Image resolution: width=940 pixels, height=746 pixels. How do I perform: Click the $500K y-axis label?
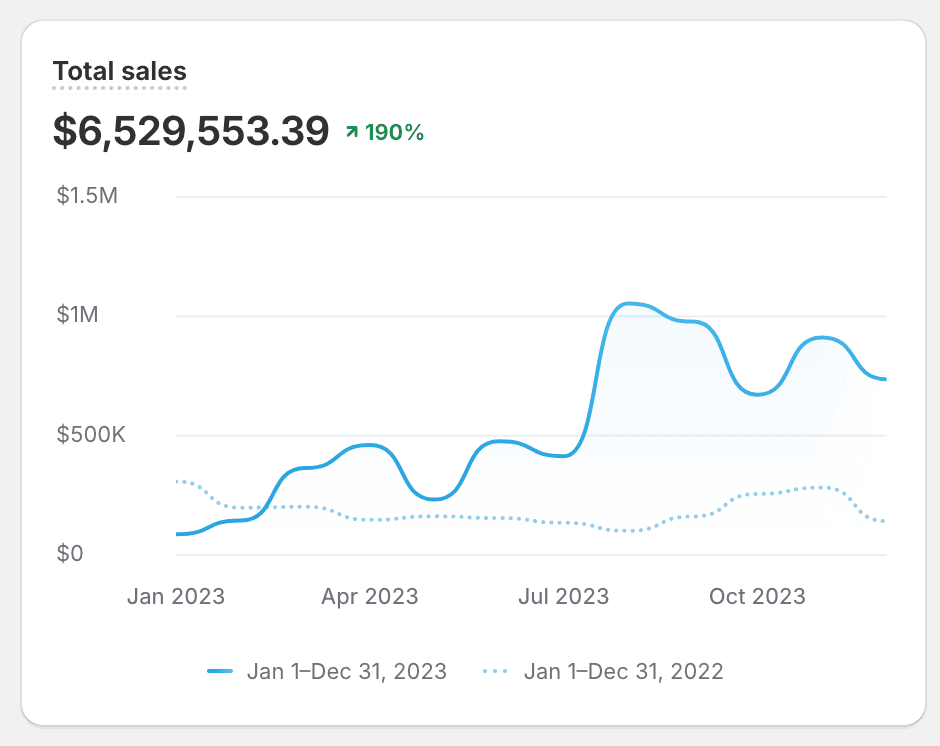pos(91,435)
